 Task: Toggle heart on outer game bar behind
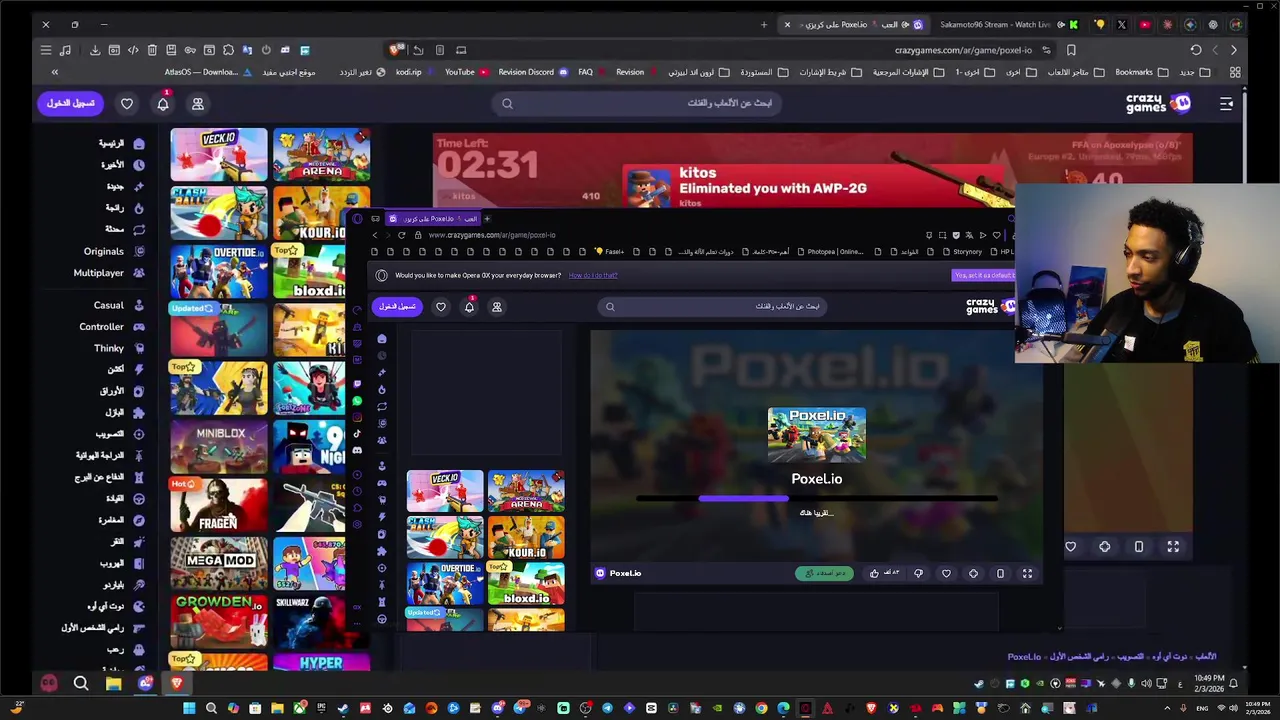pyautogui.click(x=1071, y=547)
